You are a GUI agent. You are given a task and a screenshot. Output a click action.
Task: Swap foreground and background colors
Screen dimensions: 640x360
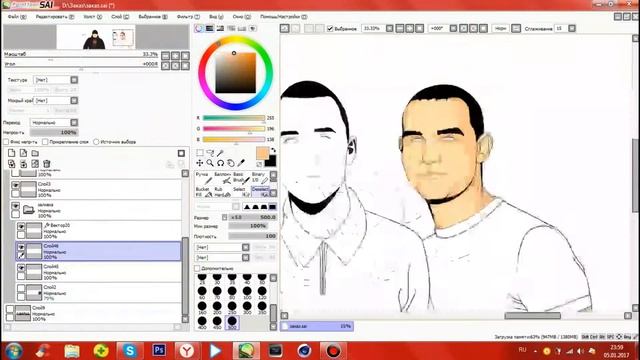click(x=273, y=150)
